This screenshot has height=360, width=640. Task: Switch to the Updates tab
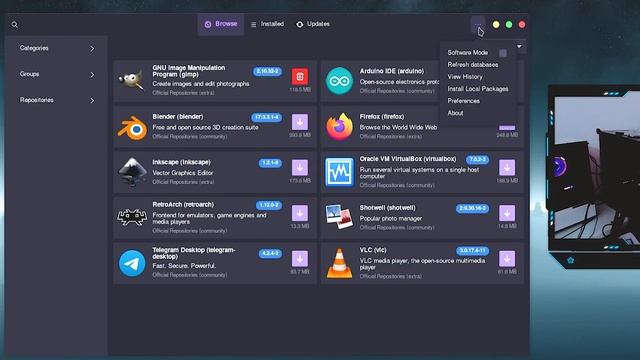click(313, 24)
